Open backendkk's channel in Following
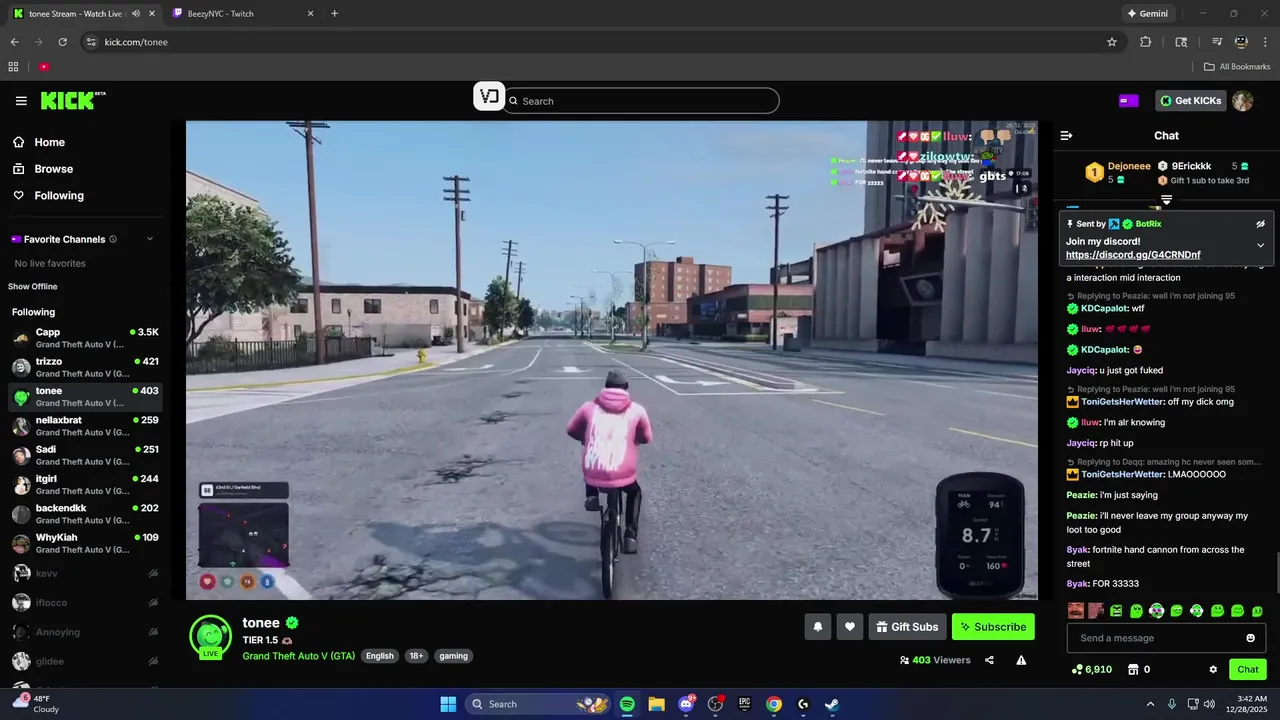 [85, 514]
